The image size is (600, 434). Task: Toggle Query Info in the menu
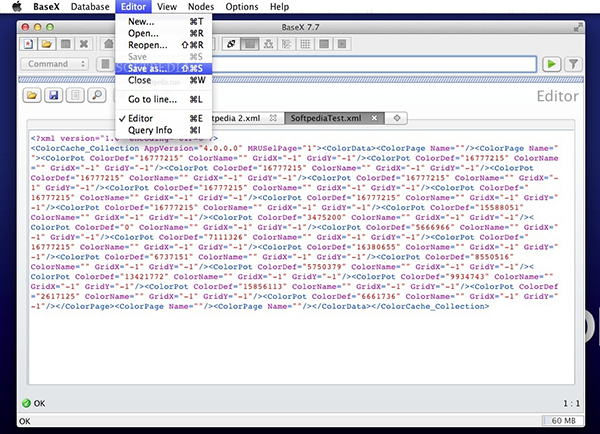pyautogui.click(x=152, y=130)
